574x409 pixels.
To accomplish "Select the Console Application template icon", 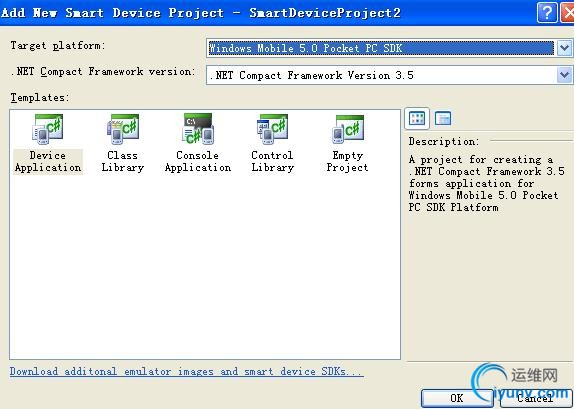I will point(198,129).
